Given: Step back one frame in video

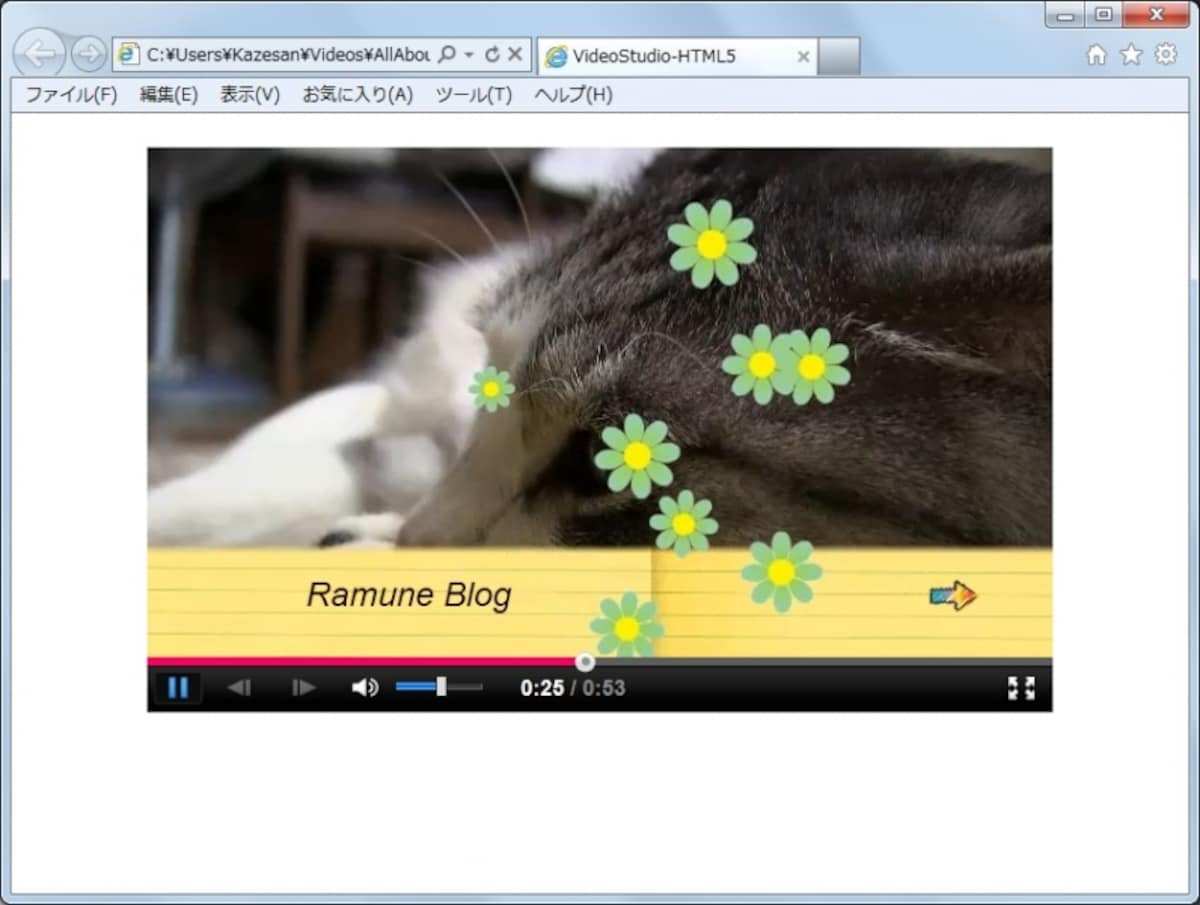Looking at the screenshot, I should point(239,688).
